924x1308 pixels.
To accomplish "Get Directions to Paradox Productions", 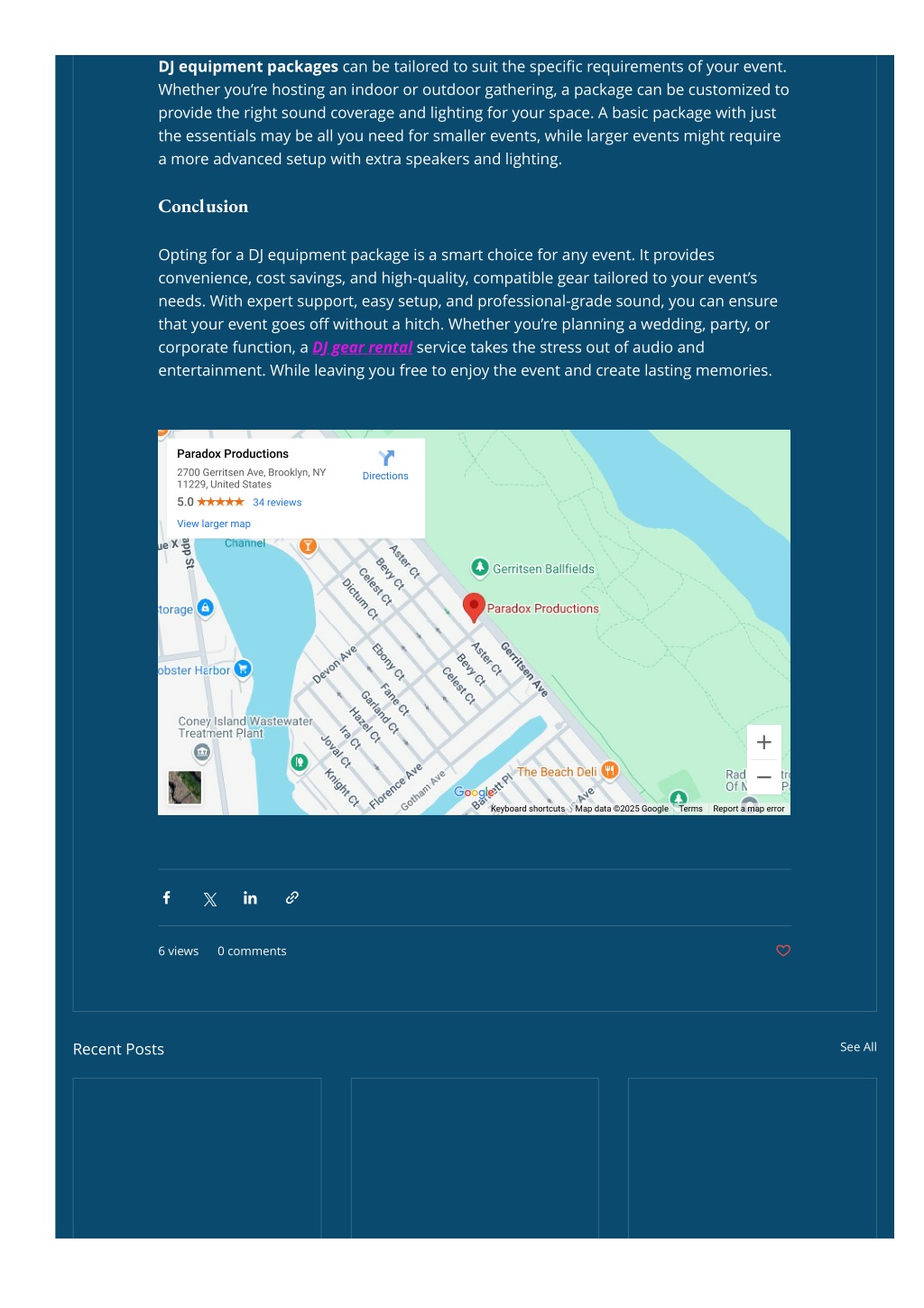I will [385, 465].
